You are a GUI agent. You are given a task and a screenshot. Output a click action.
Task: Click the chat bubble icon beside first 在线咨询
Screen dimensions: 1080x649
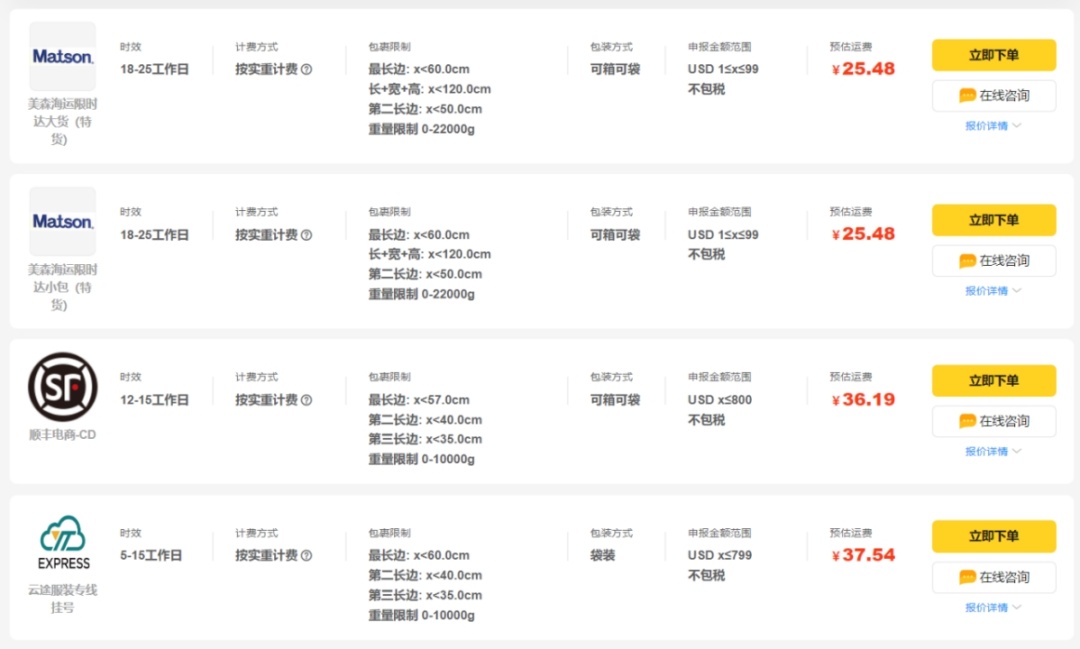[966, 95]
